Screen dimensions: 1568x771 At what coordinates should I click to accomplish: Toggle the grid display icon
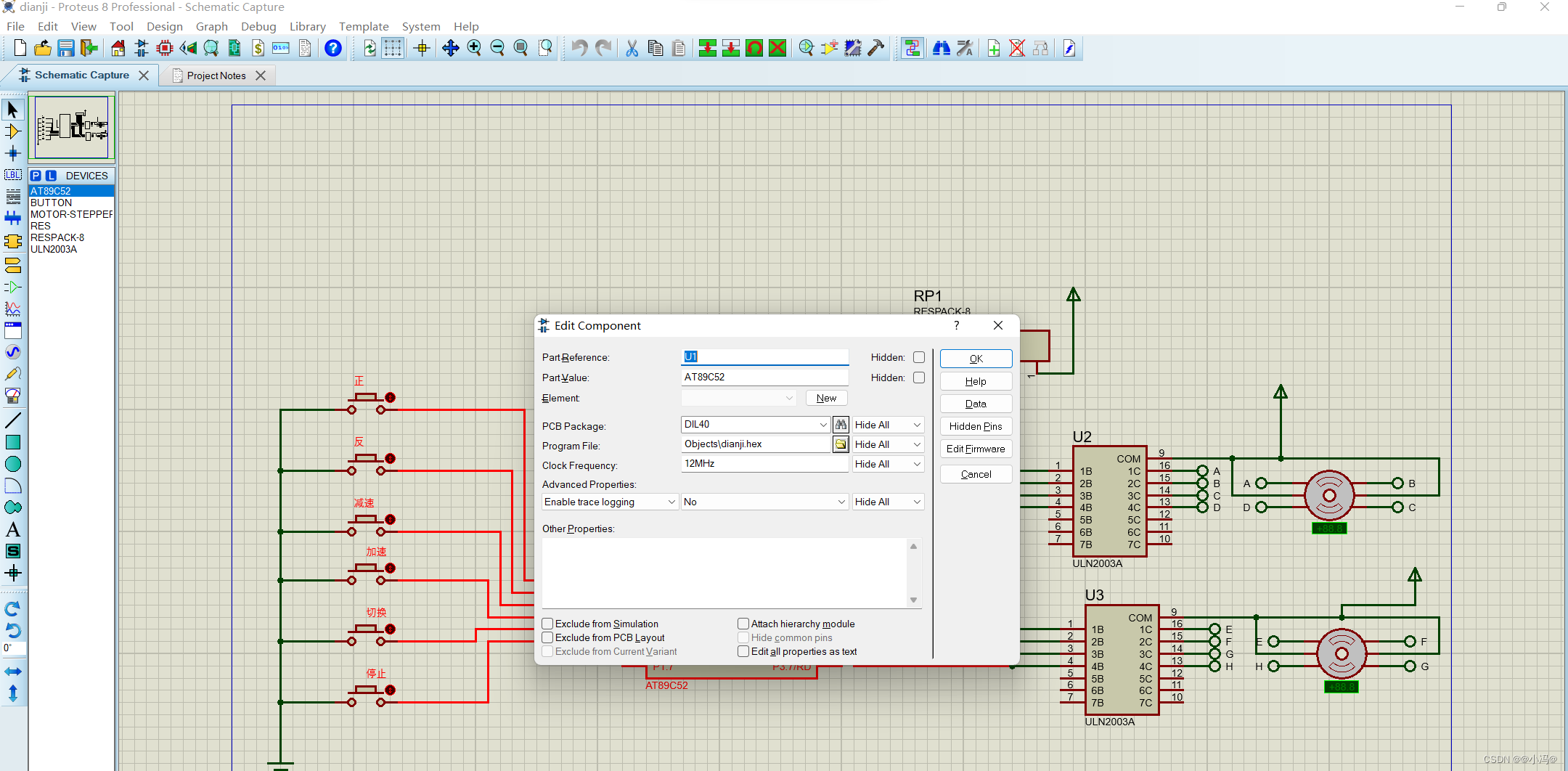pyautogui.click(x=393, y=49)
